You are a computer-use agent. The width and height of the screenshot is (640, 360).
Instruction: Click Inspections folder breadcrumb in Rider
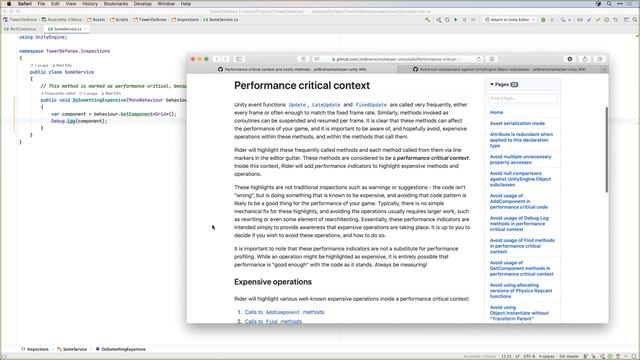coord(185,20)
